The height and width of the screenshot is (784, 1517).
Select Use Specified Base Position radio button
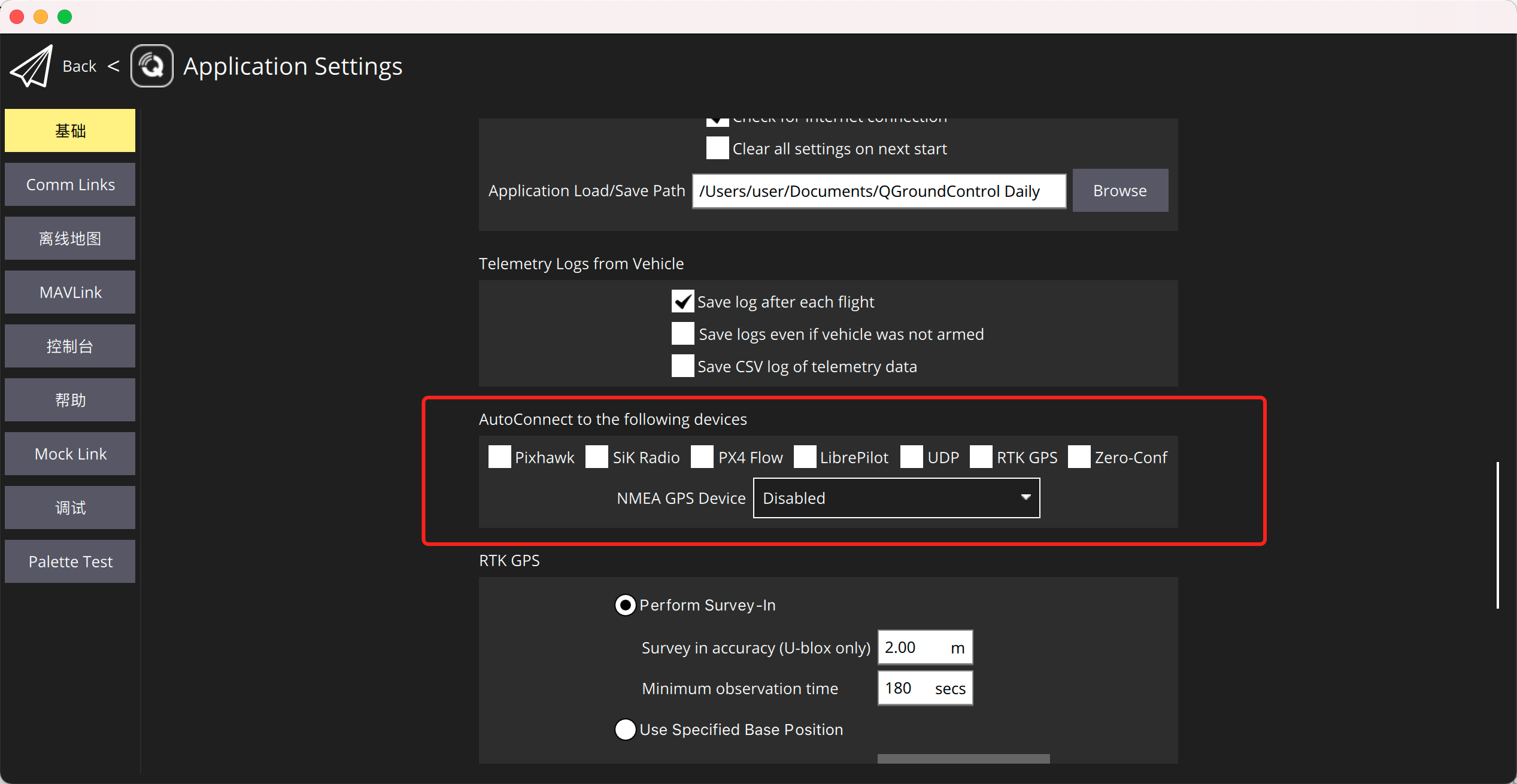coord(625,730)
